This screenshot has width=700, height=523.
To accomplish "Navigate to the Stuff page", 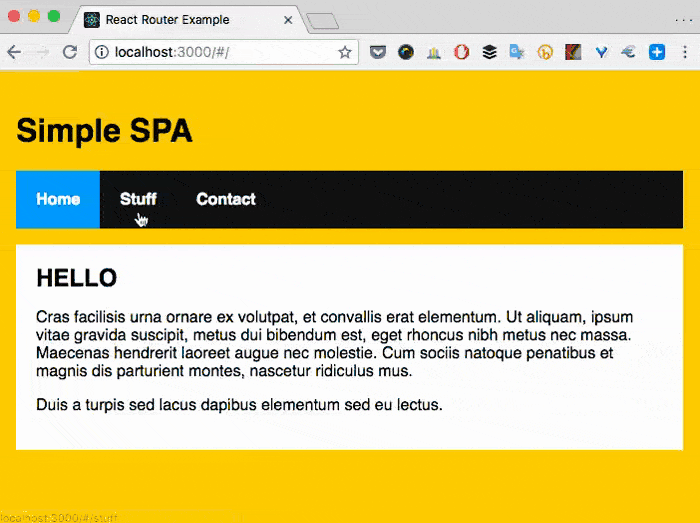I will (138, 199).
